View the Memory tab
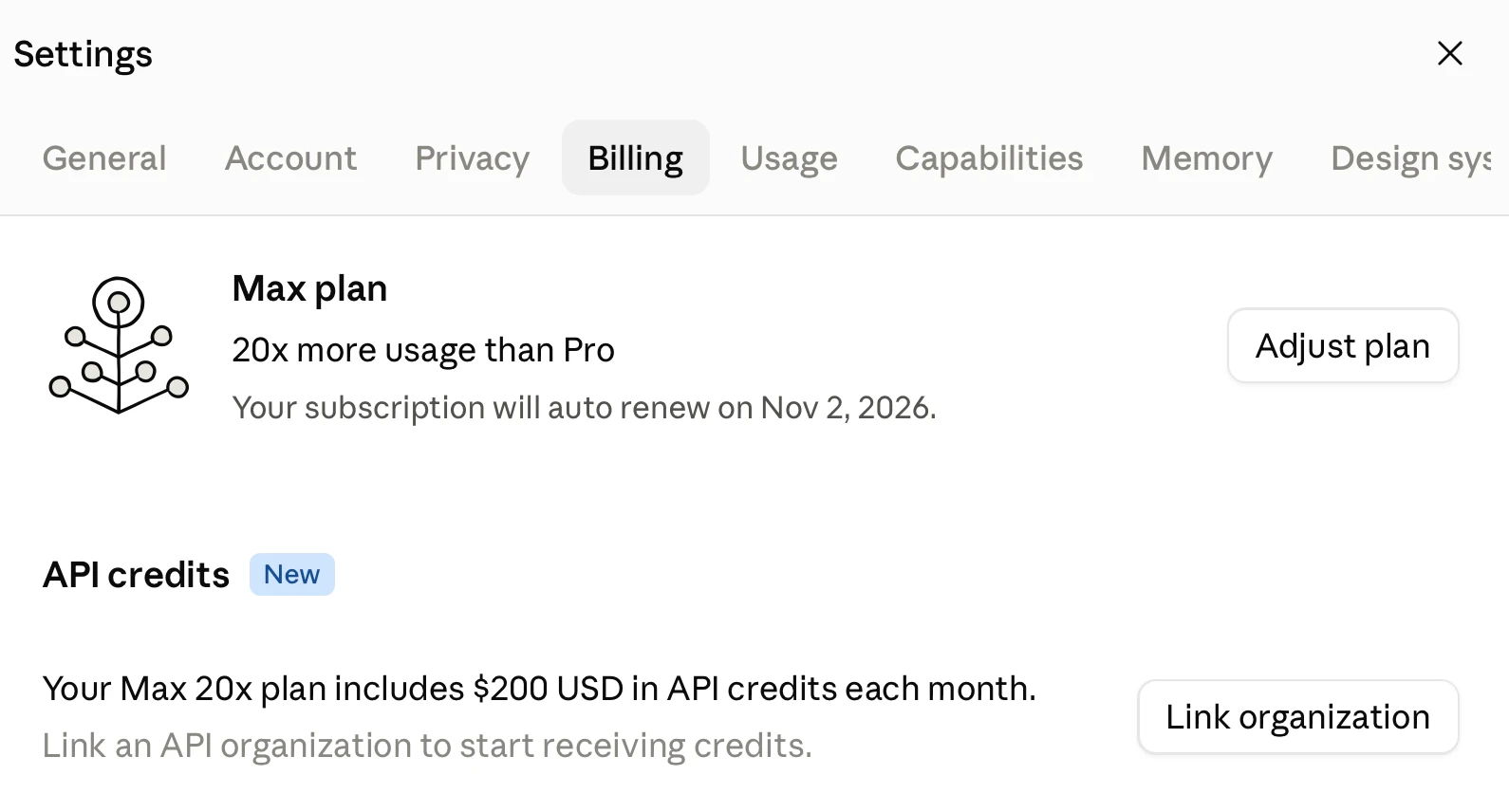 coord(1206,157)
